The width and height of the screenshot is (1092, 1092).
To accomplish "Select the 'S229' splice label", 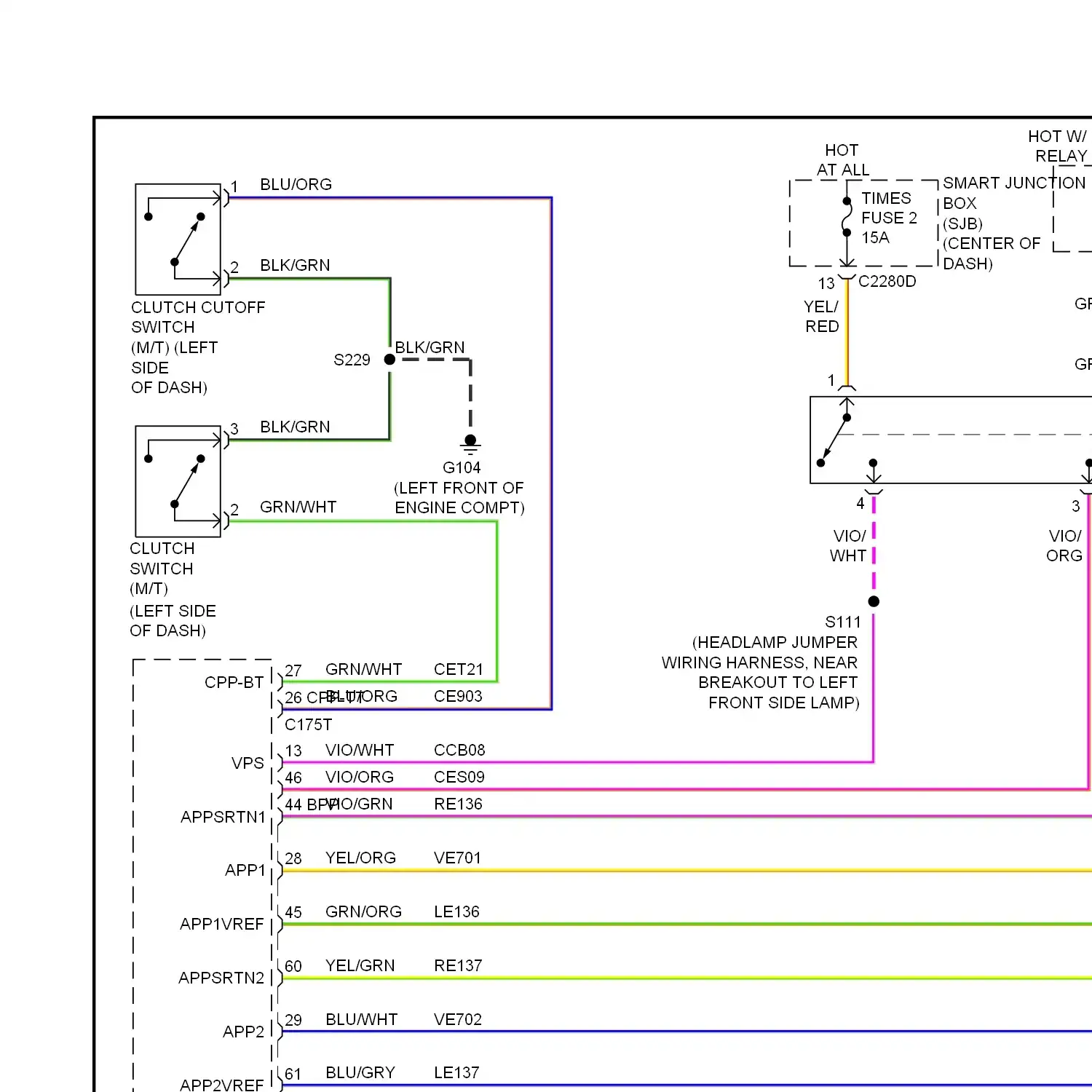I will pyautogui.click(x=352, y=360).
